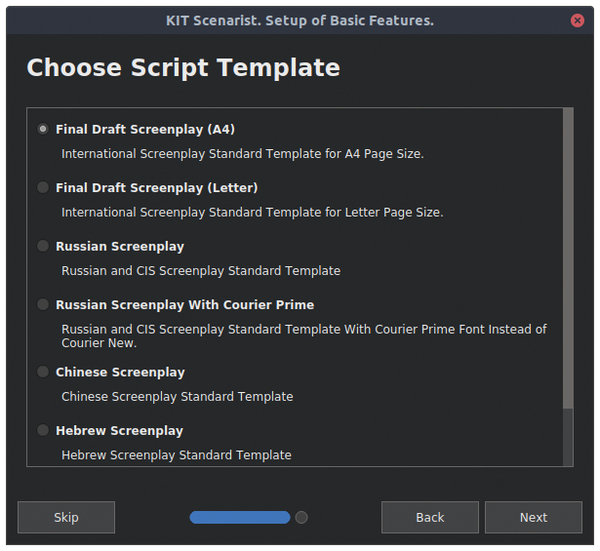This screenshot has width=600, height=551.
Task: Go back with the Back button
Action: point(430,517)
